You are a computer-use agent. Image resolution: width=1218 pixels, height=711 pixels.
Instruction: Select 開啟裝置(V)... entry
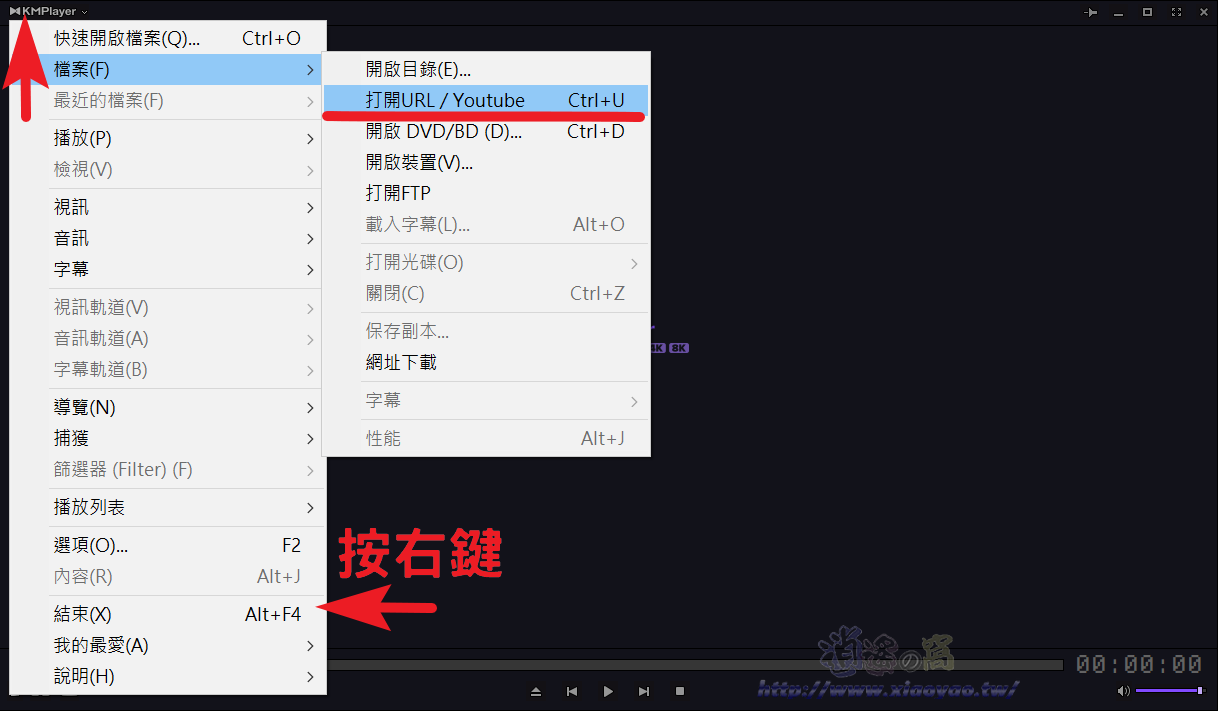pos(486,162)
